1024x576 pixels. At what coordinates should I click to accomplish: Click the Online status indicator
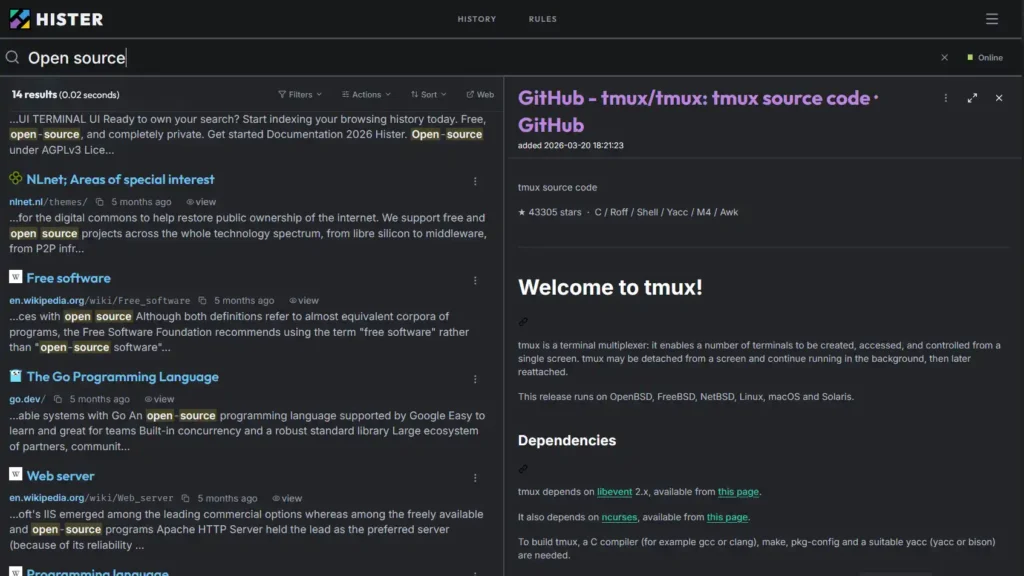tap(985, 57)
